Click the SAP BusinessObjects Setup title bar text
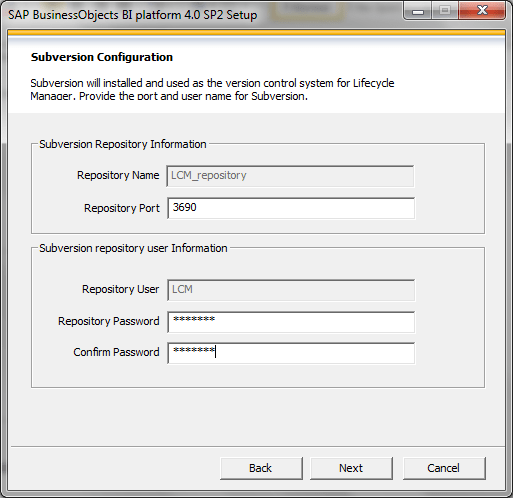This screenshot has height=498, width=513. [x=133, y=15]
